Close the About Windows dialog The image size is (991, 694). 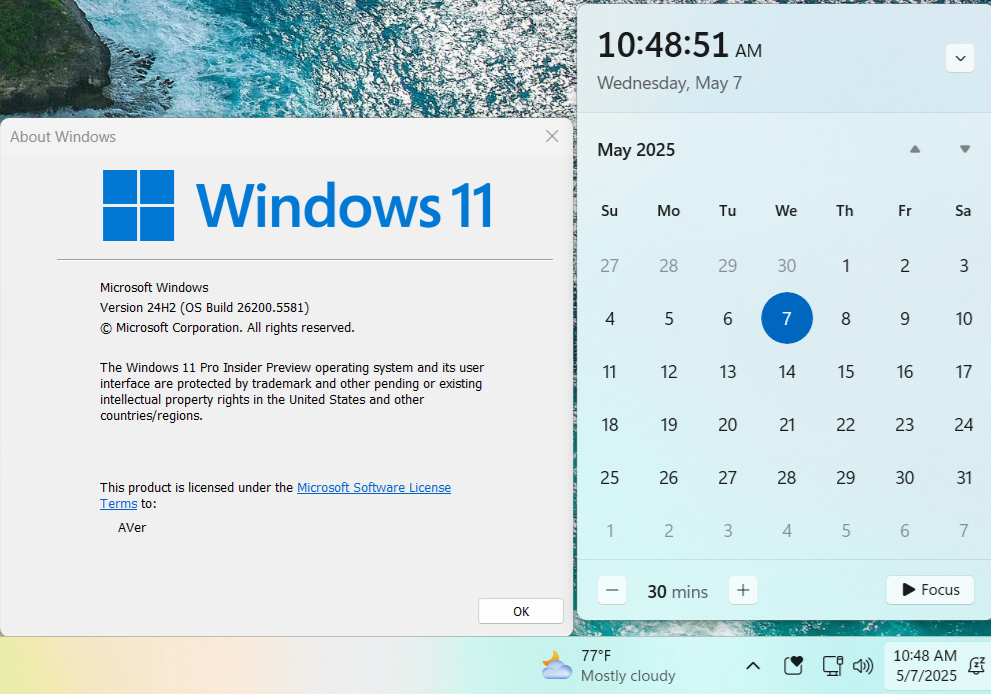(552, 136)
